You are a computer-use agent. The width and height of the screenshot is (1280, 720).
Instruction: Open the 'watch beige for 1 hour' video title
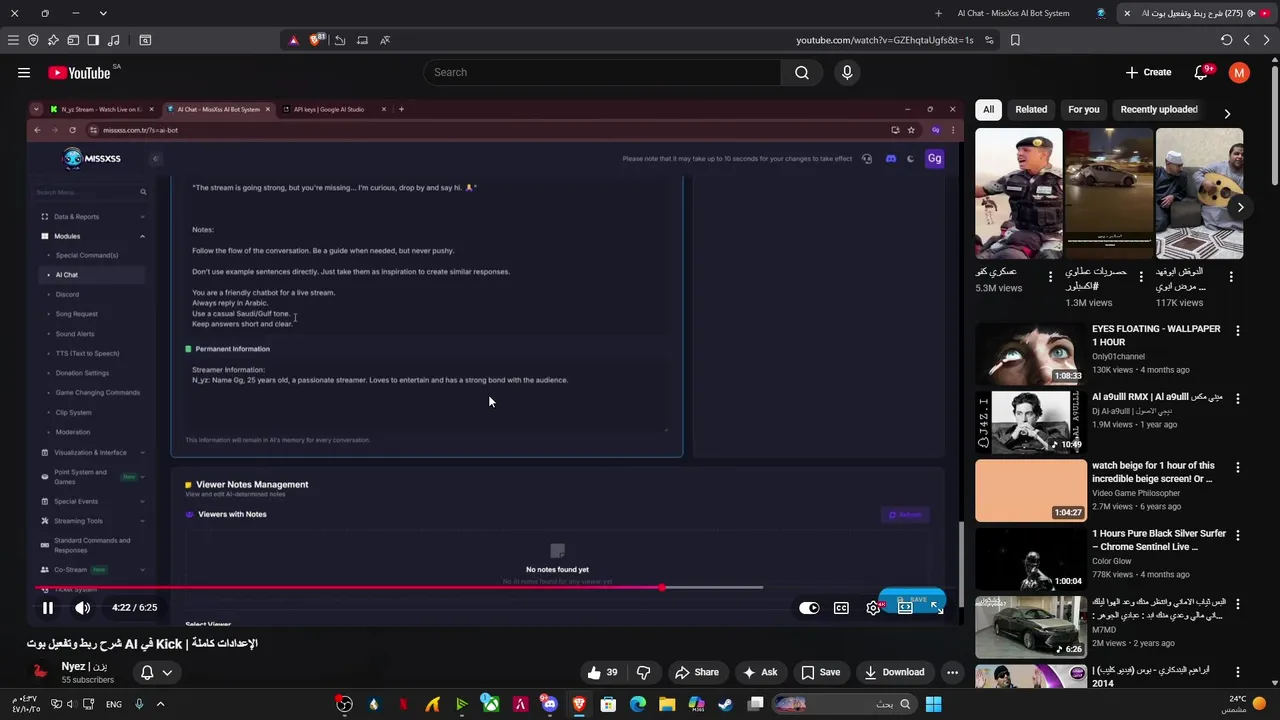(x=1153, y=472)
